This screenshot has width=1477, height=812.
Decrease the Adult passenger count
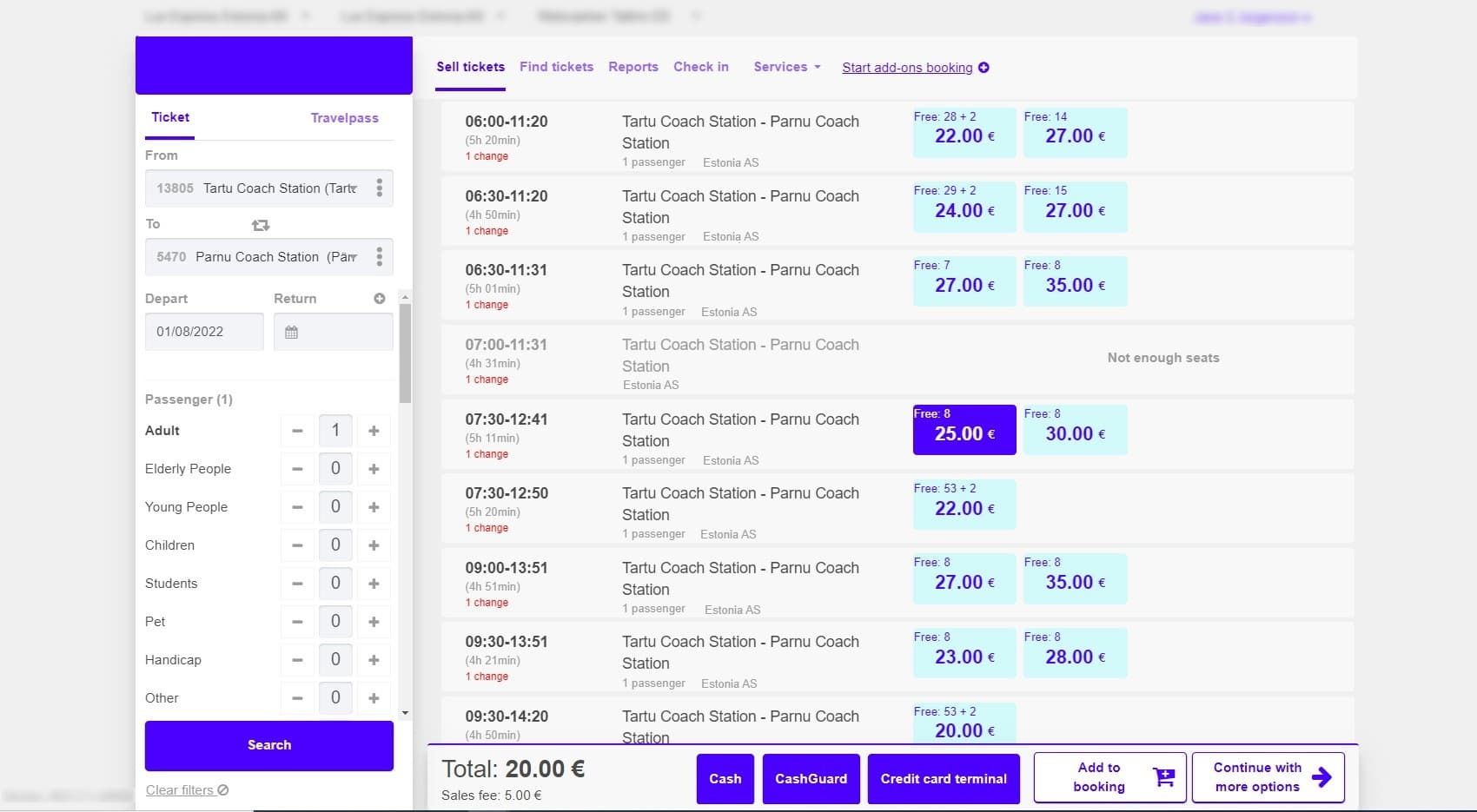pyautogui.click(x=297, y=431)
